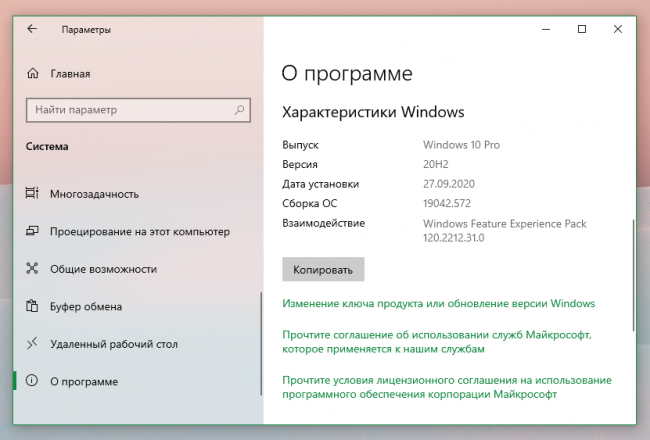Click the Взаимодействие label
The height and width of the screenshot is (440, 650).
[x=323, y=223]
